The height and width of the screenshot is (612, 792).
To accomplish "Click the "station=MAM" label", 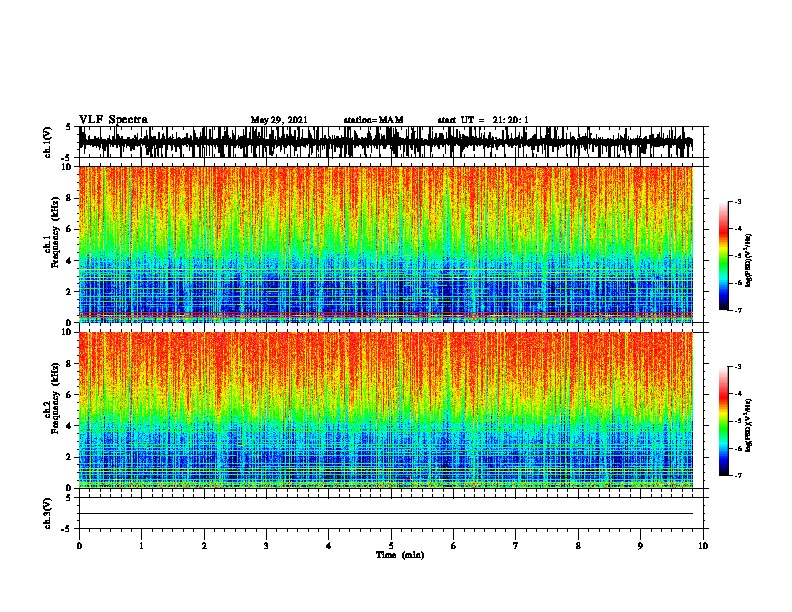I will click(373, 120).
